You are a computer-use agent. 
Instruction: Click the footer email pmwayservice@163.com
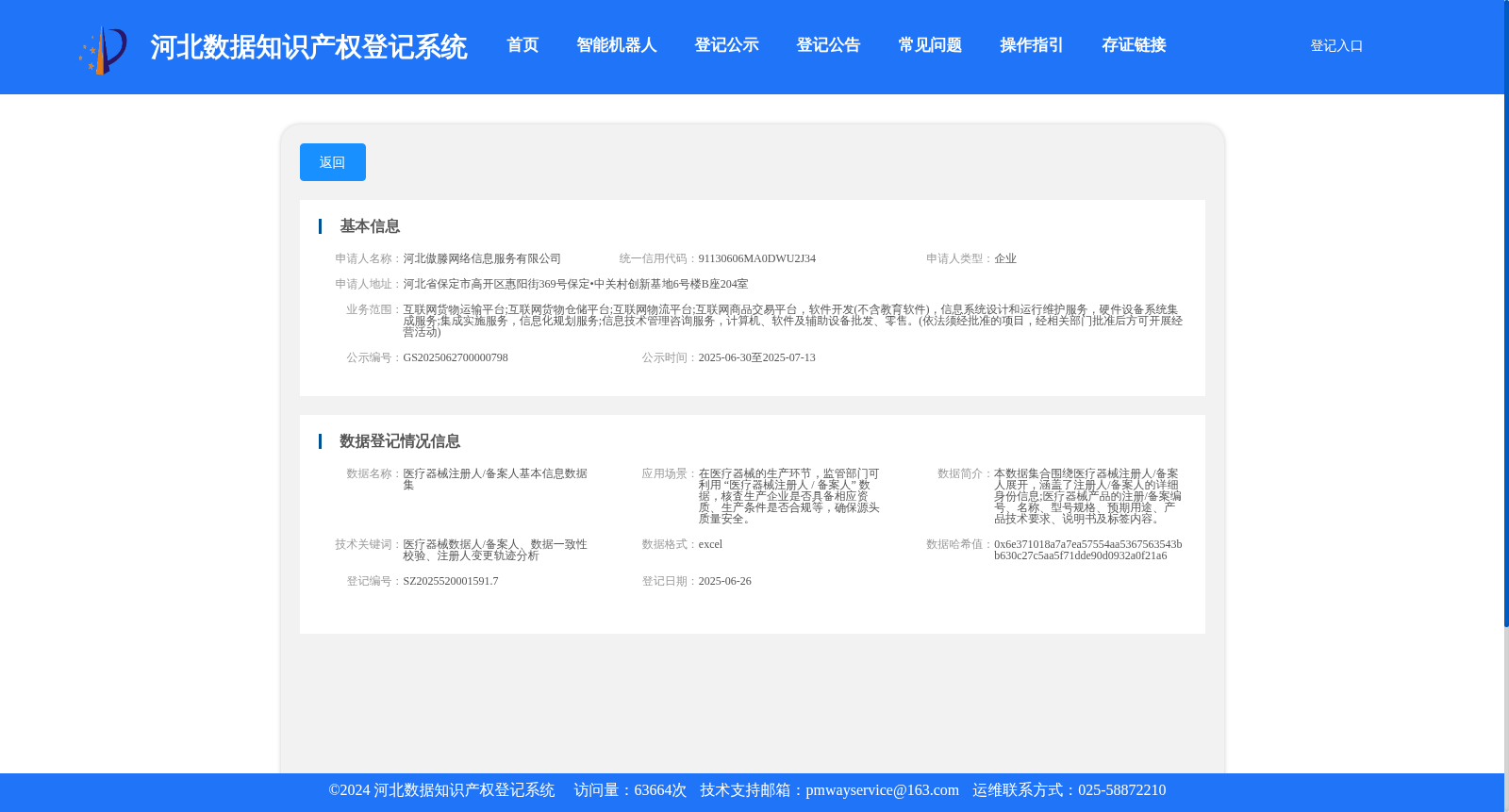coord(882,790)
